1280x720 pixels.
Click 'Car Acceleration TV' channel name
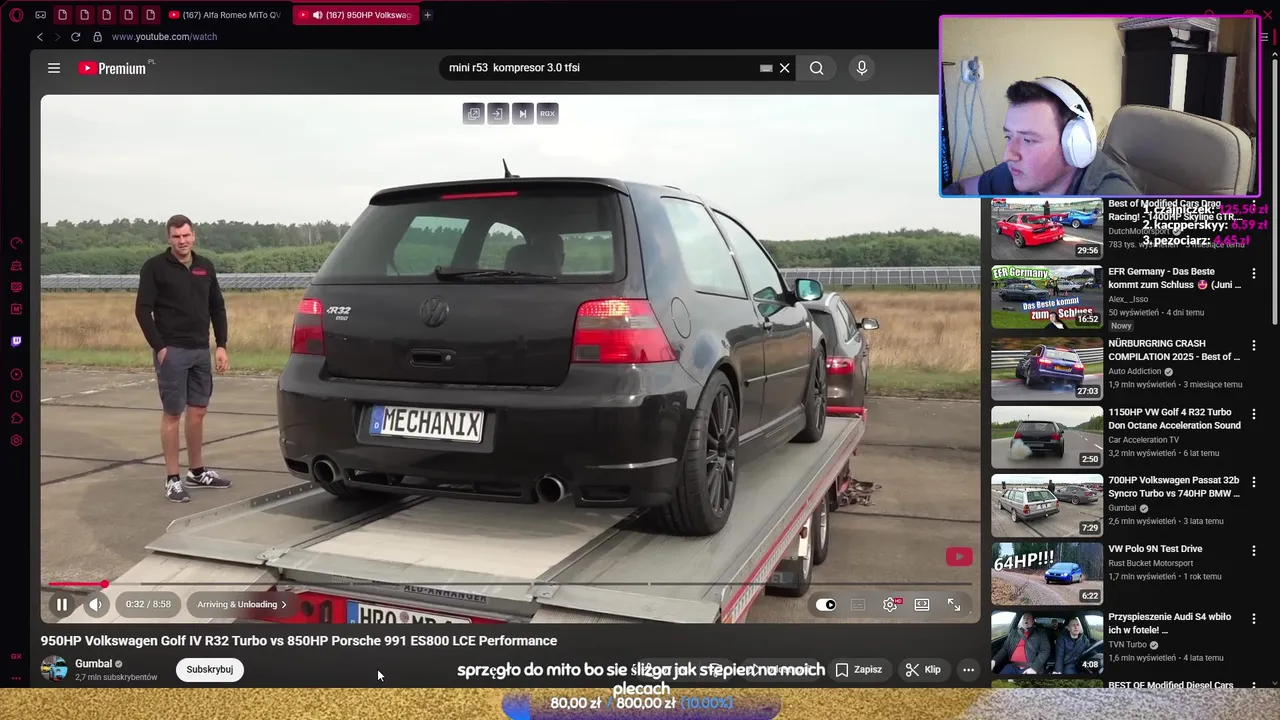pos(1144,440)
